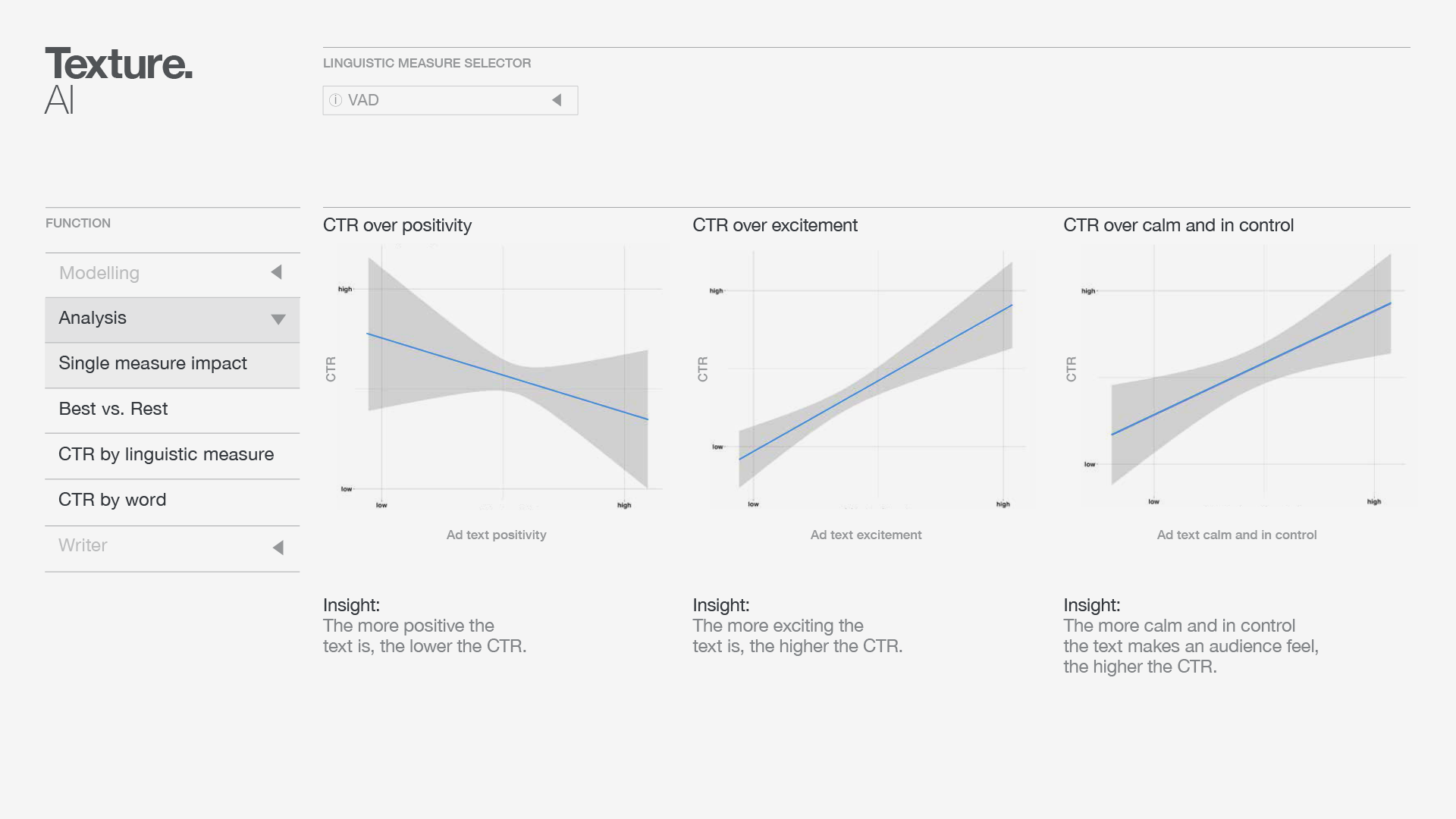1456x819 pixels.
Task: Click the Analysis function label
Action: pyautogui.click(x=93, y=318)
